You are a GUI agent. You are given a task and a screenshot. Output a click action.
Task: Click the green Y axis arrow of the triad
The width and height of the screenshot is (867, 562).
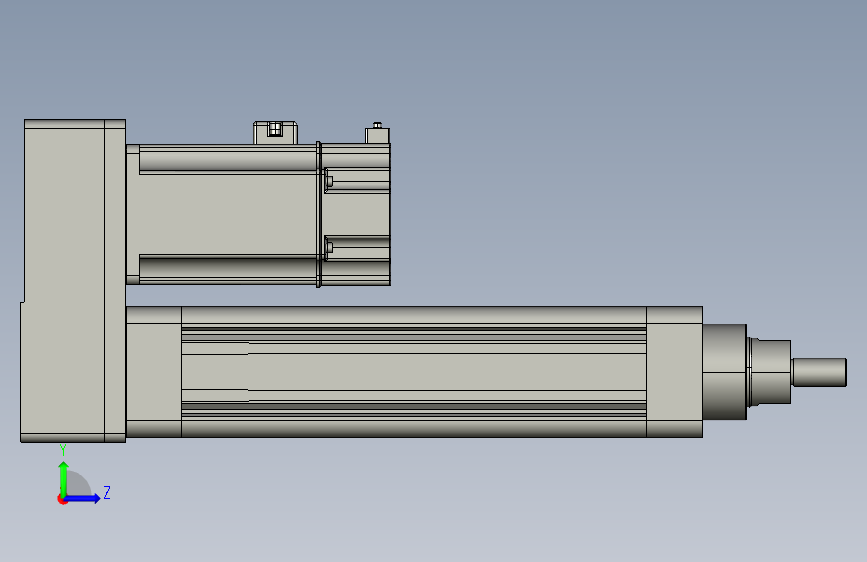tap(64, 479)
